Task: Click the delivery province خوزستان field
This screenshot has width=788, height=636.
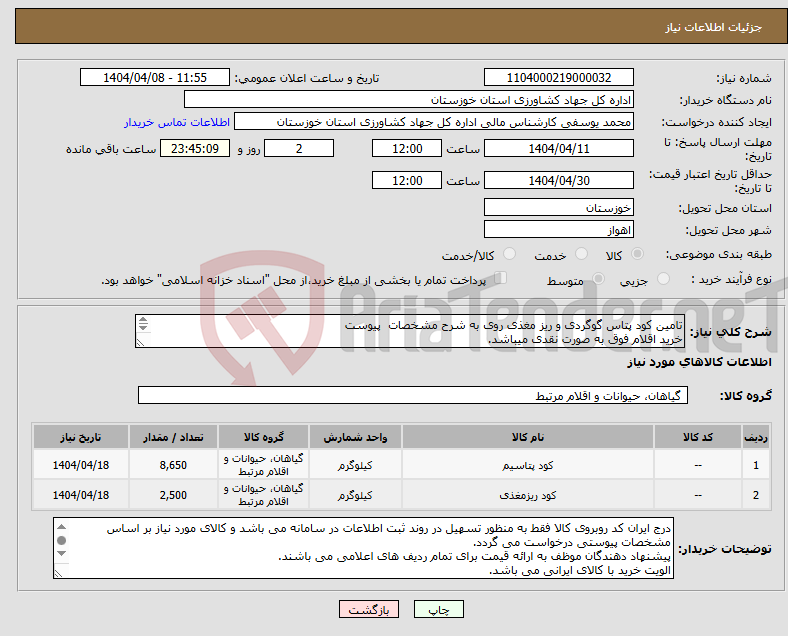Action: (x=558, y=207)
